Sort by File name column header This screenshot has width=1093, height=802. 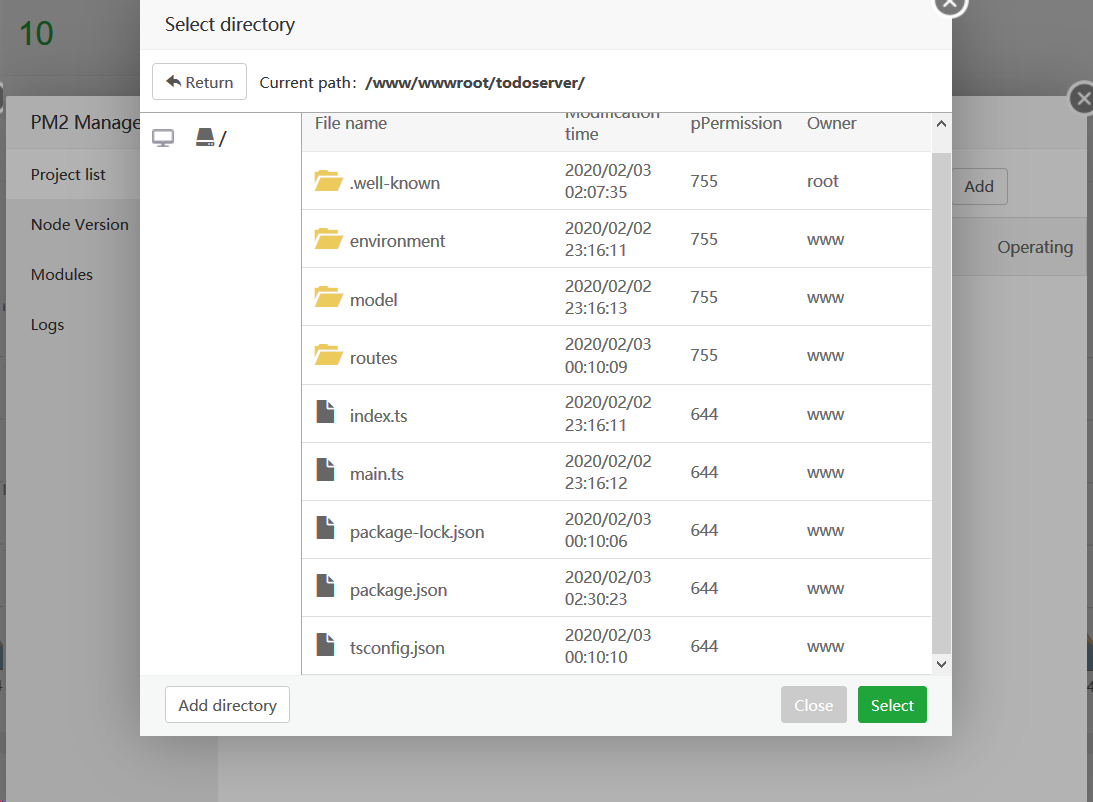351,124
